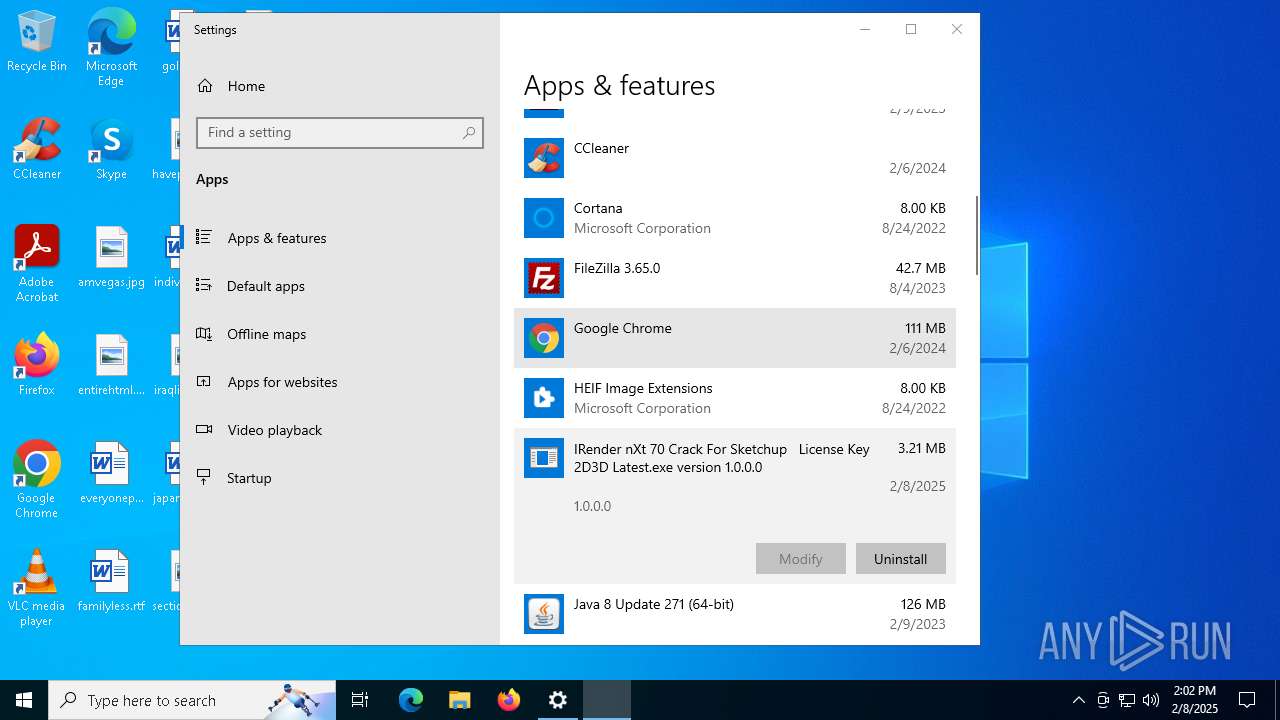
Task: Select the Google Chrome app icon in list
Action: click(x=544, y=338)
